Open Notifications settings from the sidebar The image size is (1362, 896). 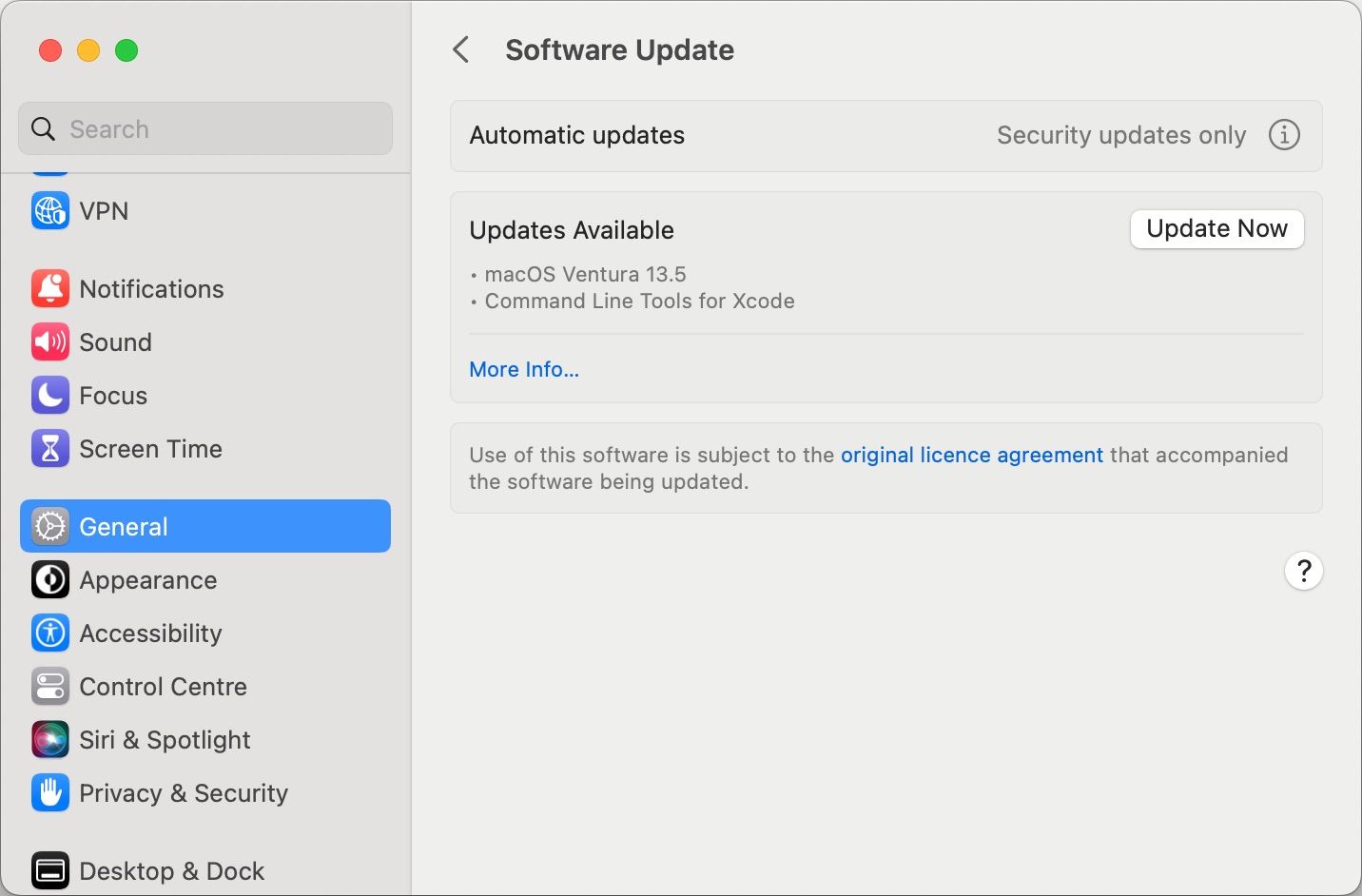[152, 288]
